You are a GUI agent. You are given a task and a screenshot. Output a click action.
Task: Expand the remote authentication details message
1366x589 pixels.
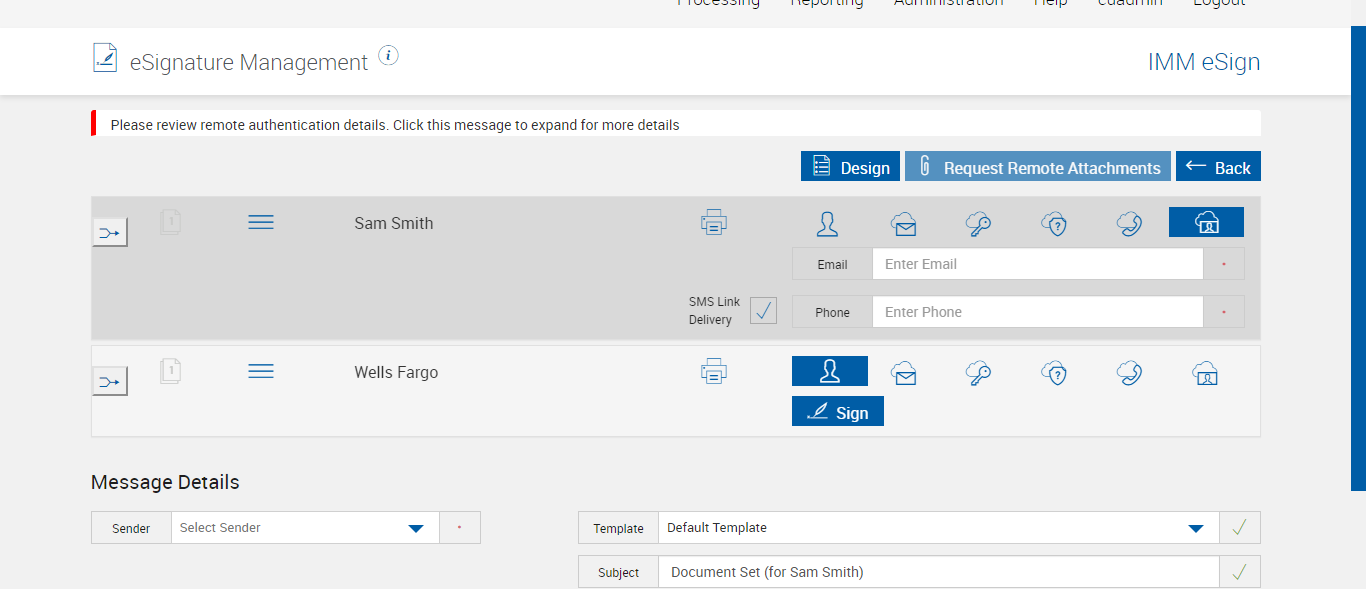point(394,125)
